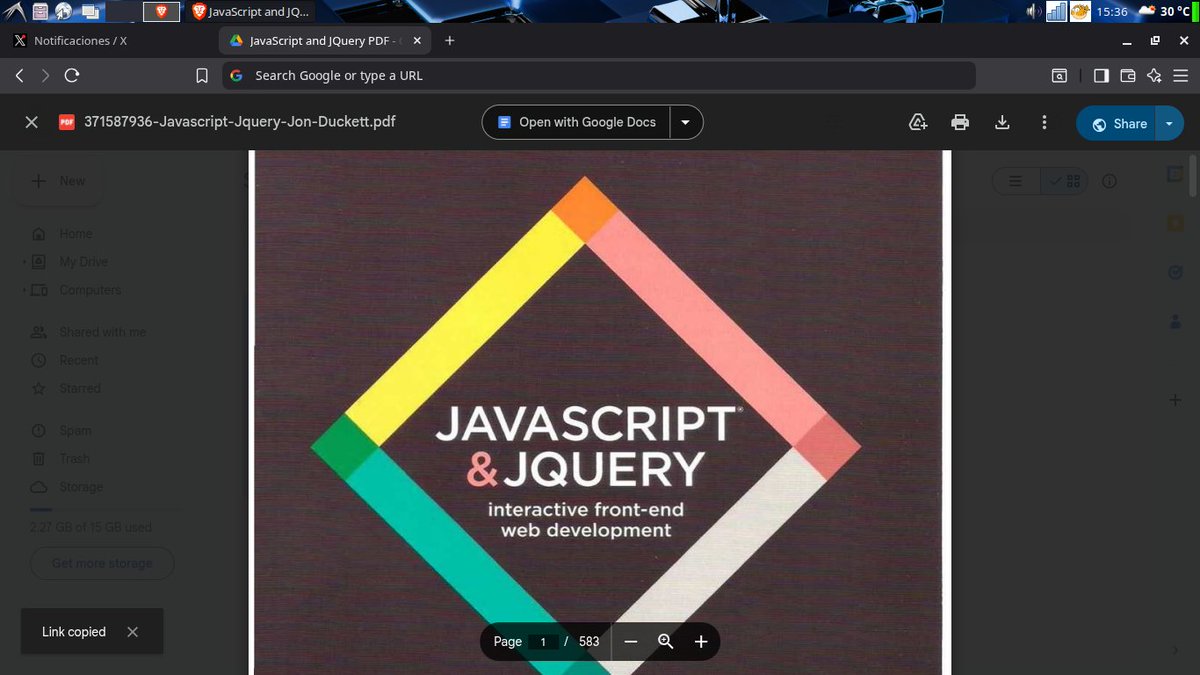Click the Google logo in the address bar
This screenshot has width=1200, height=675.
[236, 75]
